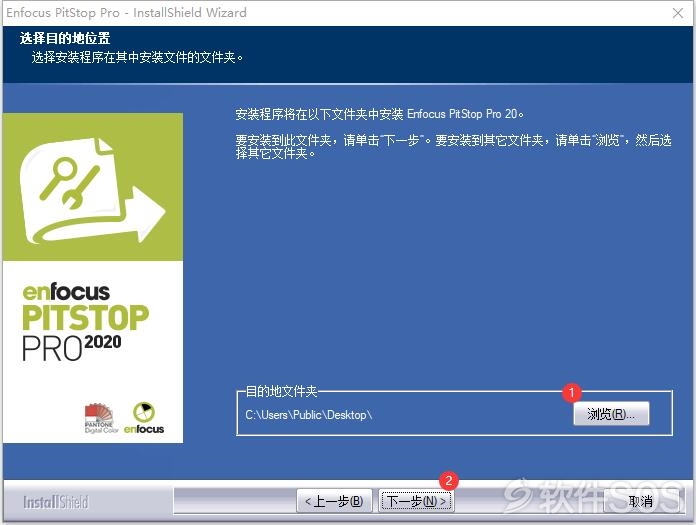
Task: Click the instruction paragraph starting 要安装到此文件夹
Action: [453, 147]
